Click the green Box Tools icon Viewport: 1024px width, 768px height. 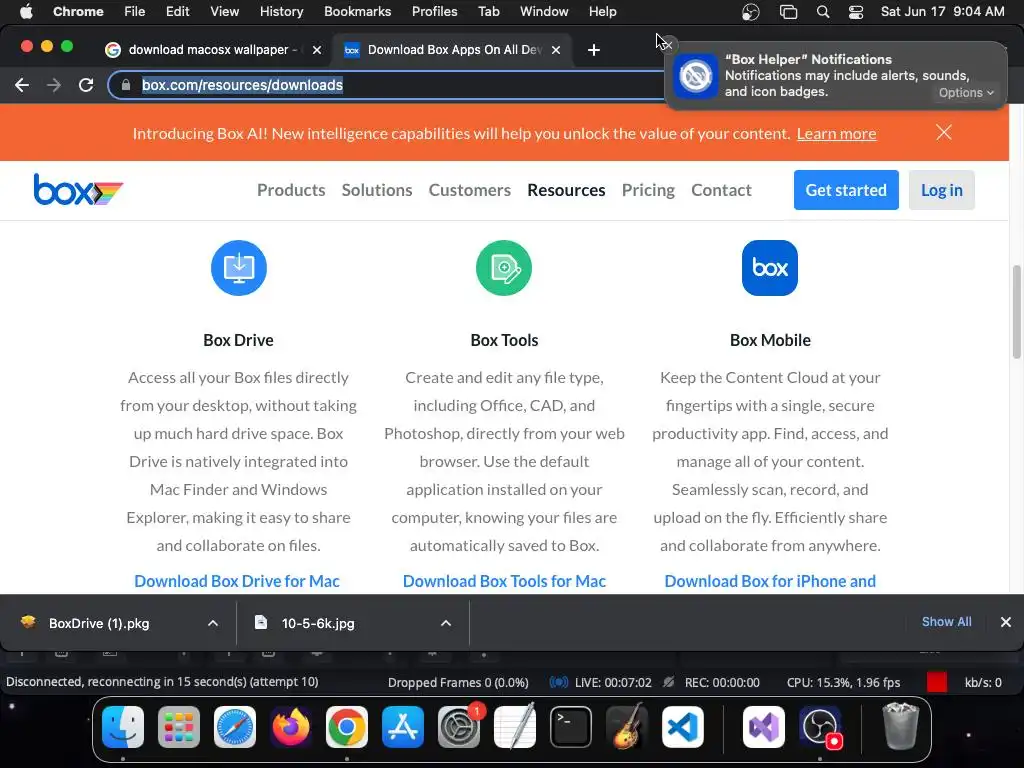click(504, 268)
